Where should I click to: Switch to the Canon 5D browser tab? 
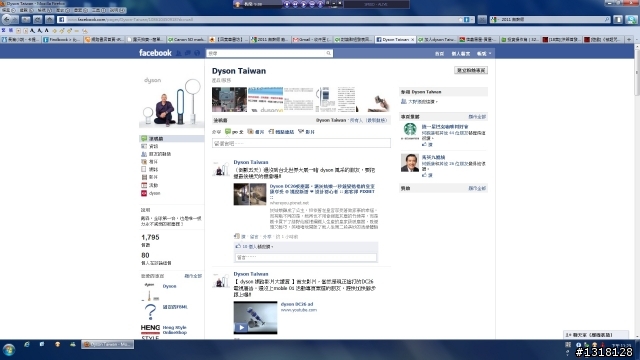point(187,40)
